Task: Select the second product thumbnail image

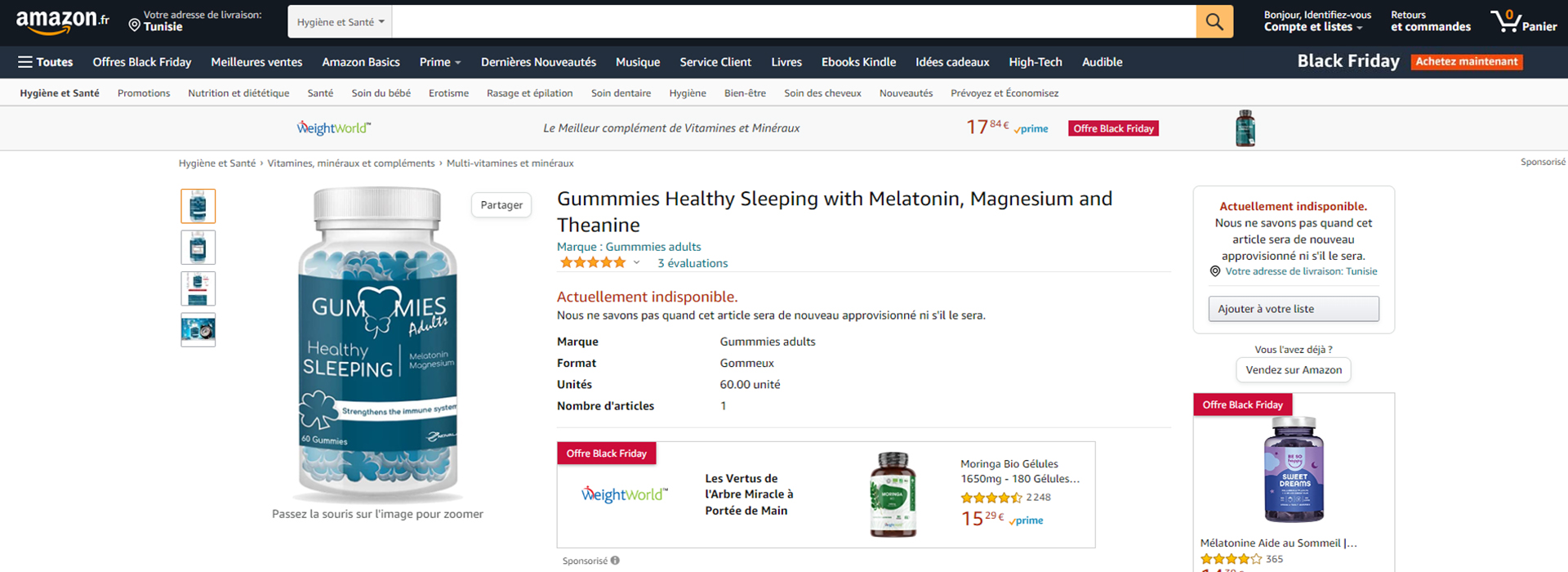Action: click(198, 248)
